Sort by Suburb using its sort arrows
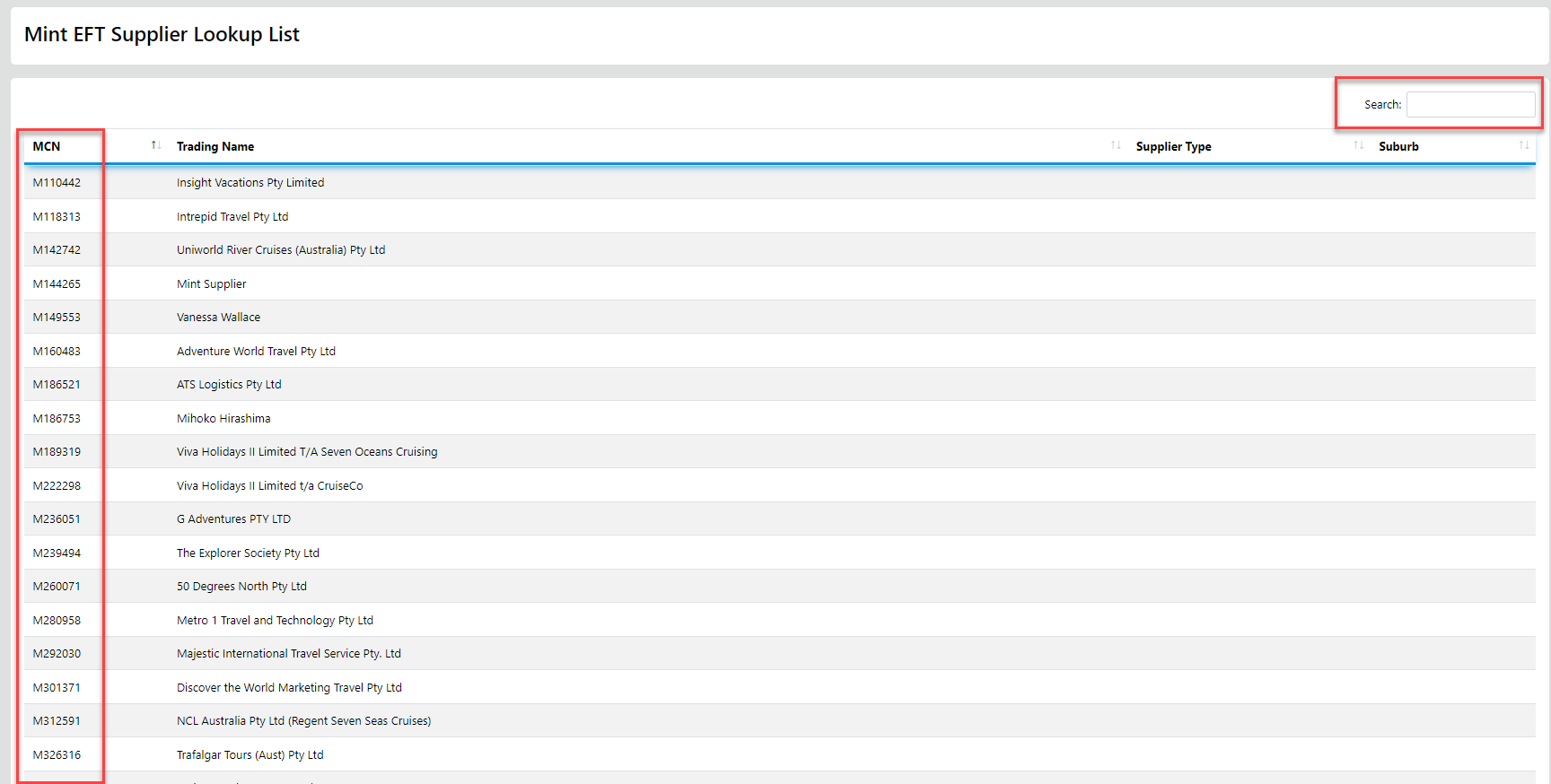 [x=1524, y=145]
